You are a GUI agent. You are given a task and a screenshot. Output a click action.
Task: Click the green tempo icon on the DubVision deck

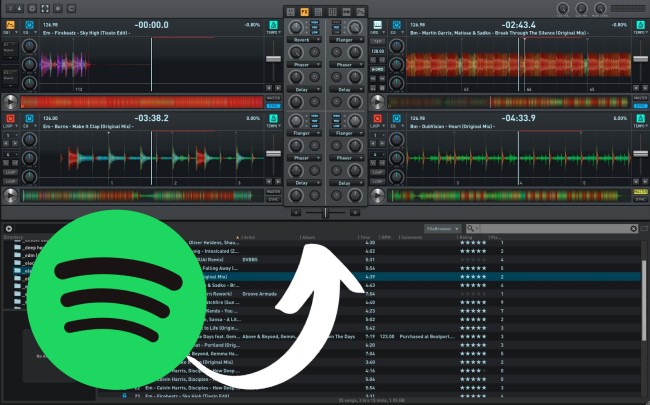(640, 119)
